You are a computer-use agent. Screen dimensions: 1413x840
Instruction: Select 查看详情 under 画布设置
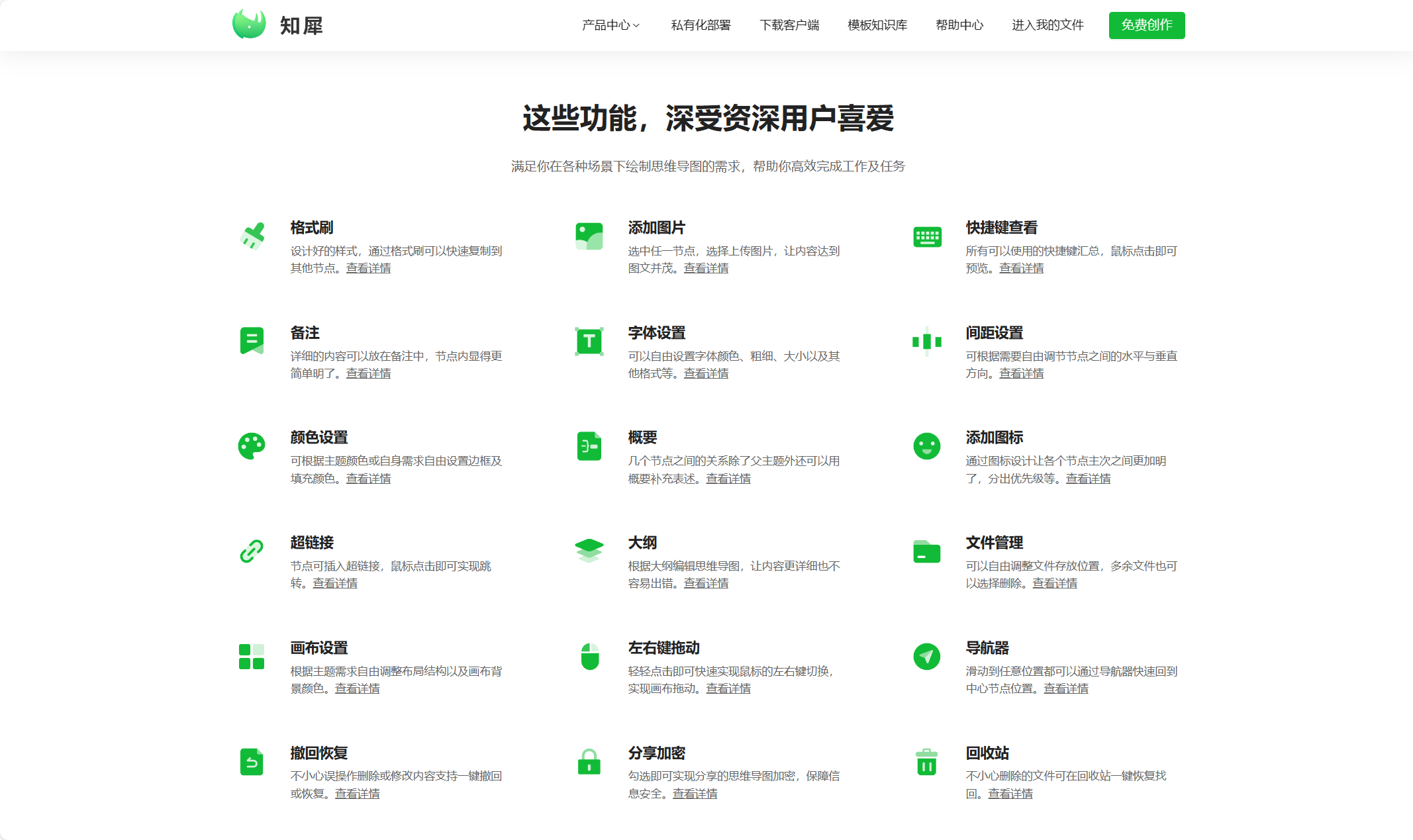pyautogui.click(x=357, y=688)
